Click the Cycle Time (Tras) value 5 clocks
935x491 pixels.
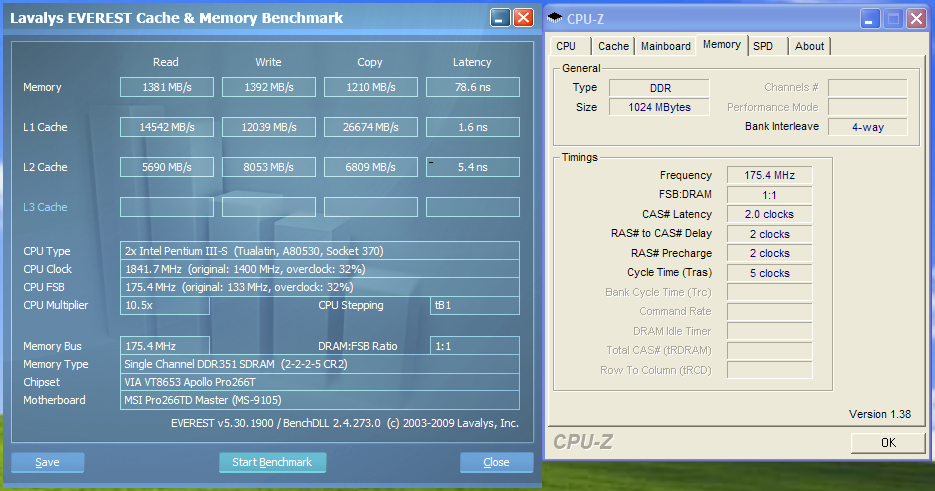pos(769,273)
